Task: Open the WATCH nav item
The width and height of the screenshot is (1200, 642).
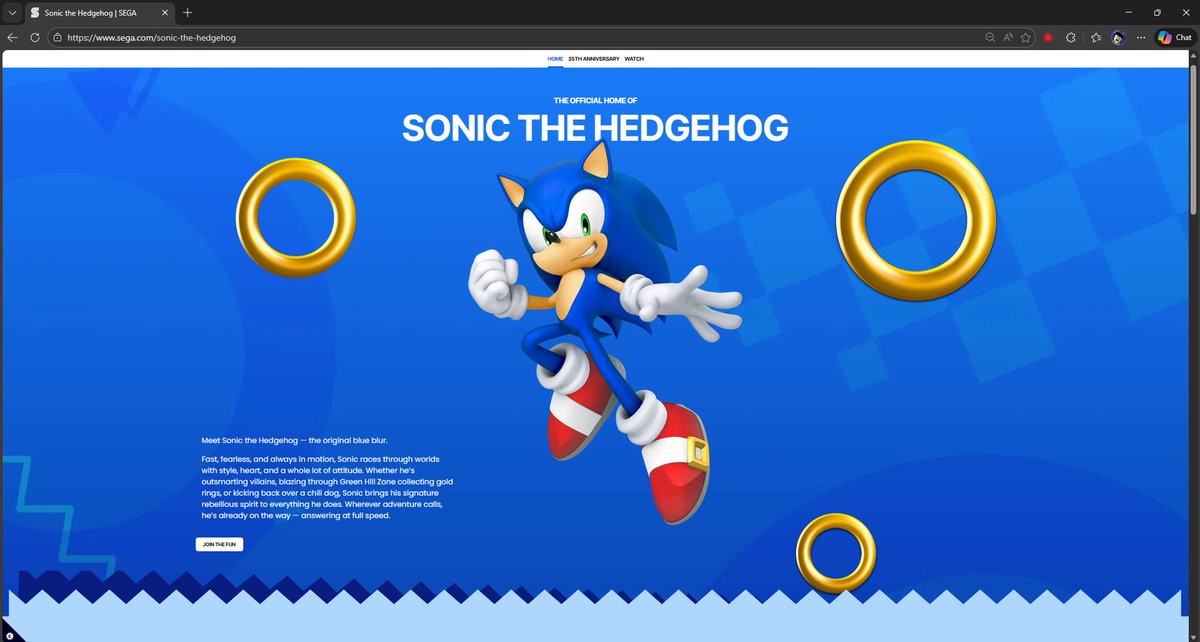Action: [634, 59]
